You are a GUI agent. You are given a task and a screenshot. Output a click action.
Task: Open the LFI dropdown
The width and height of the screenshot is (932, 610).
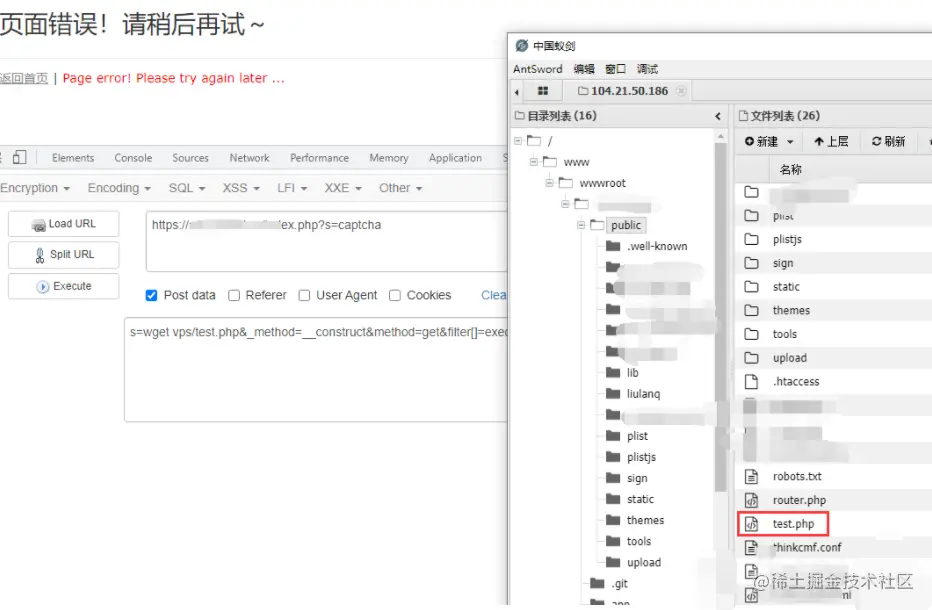coord(292,188)
